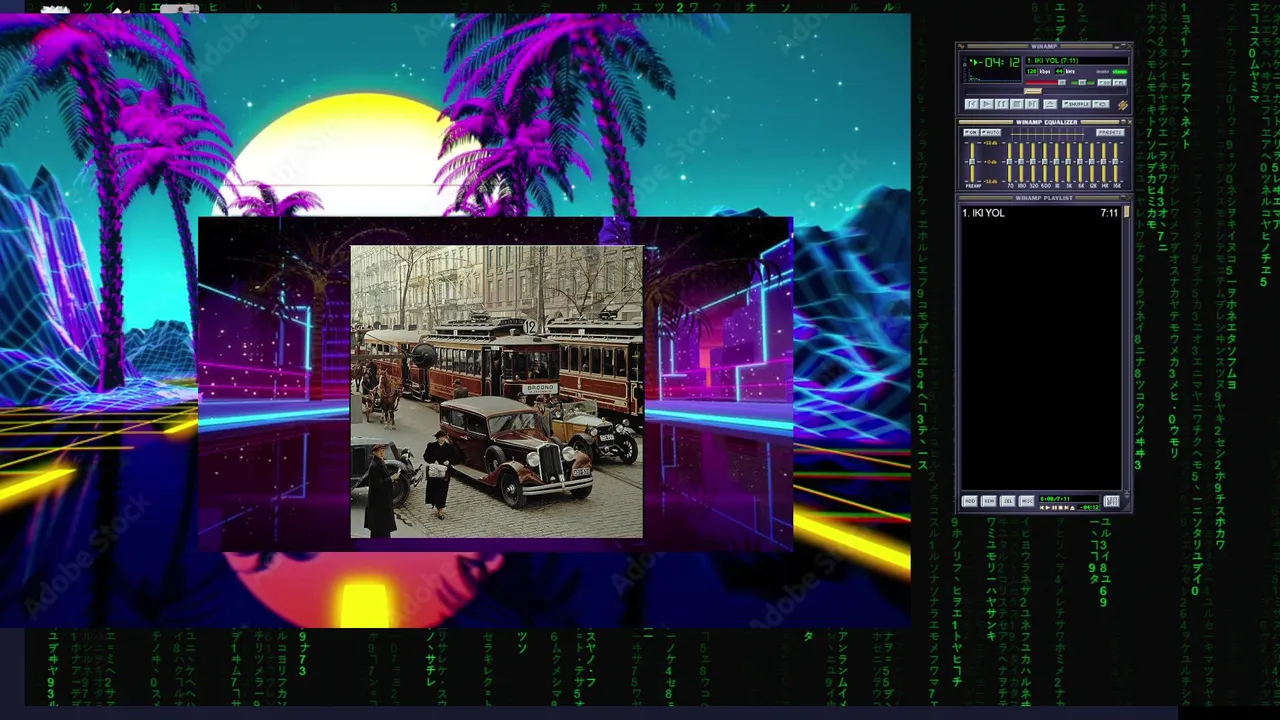Click the Winamp visualizer spectrum area

(994, 77)
